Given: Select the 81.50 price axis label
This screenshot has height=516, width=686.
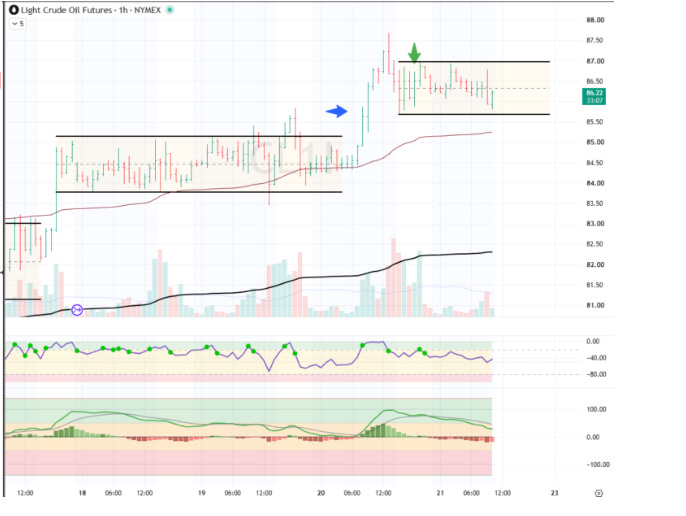Looking at the screenshot, I should [595, 285].
